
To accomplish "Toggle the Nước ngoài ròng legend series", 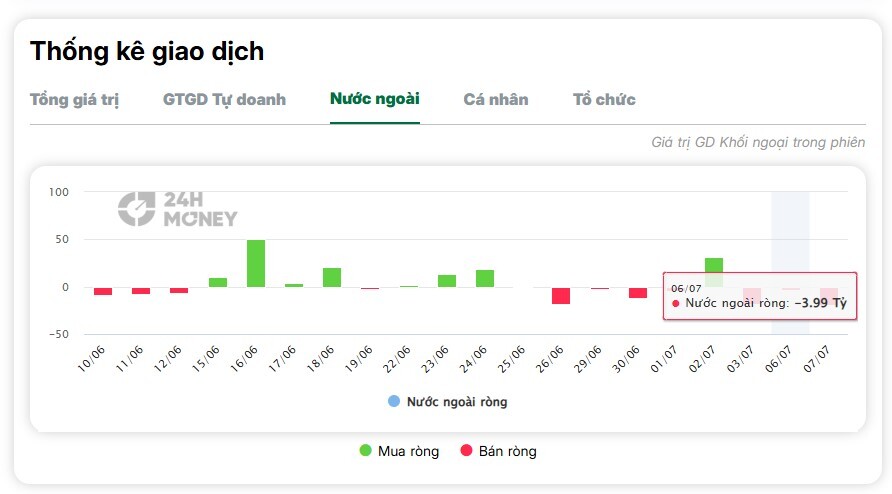I will coord(448,402).
